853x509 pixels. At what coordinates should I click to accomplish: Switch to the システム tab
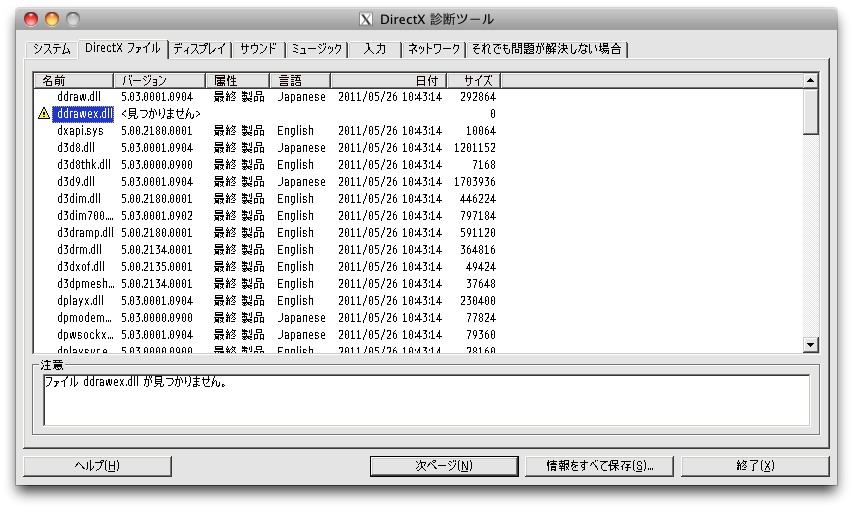(52, 49)
